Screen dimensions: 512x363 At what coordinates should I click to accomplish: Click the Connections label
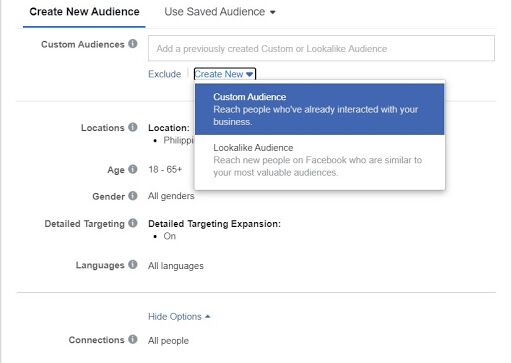(96, 340)
